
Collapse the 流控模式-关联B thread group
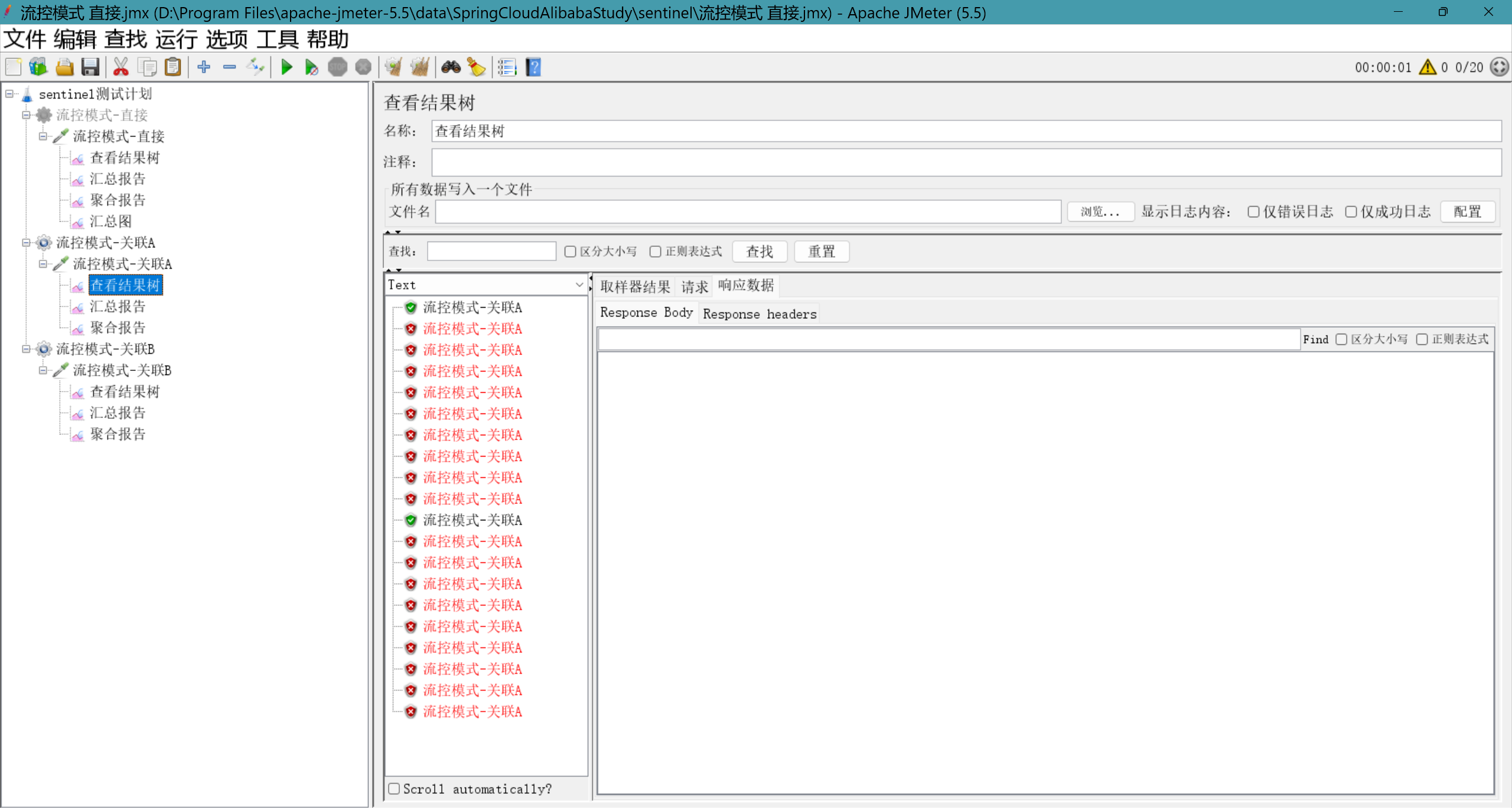click(26, 349)
